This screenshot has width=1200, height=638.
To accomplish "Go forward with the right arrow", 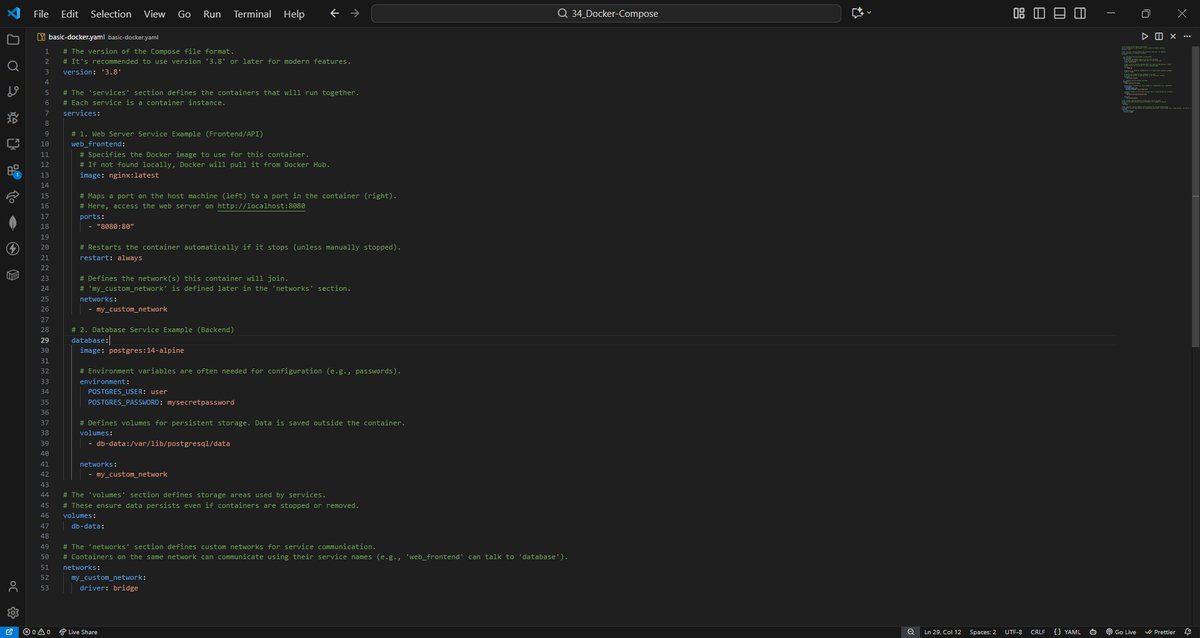I will 354,13.
